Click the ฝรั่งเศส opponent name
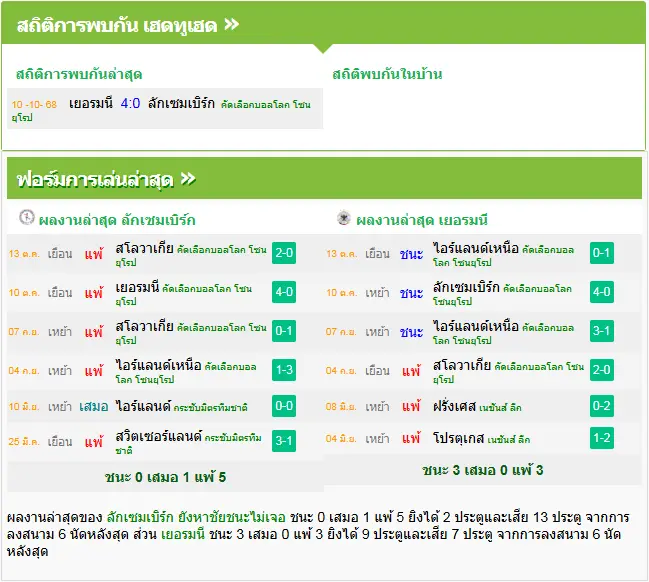649x582 pixels. click(x=454, y=406)
